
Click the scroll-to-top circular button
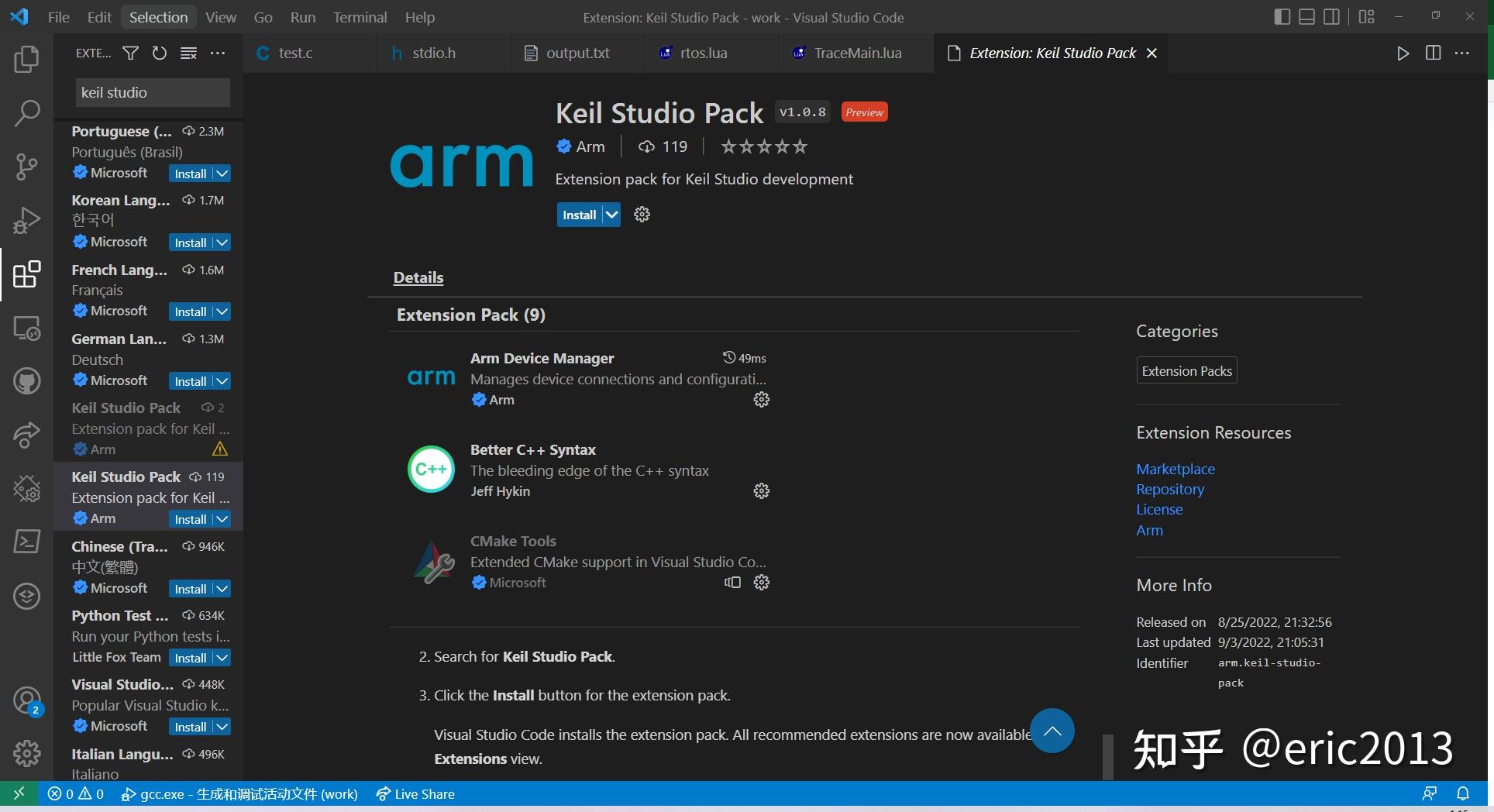pos(1052,731)
